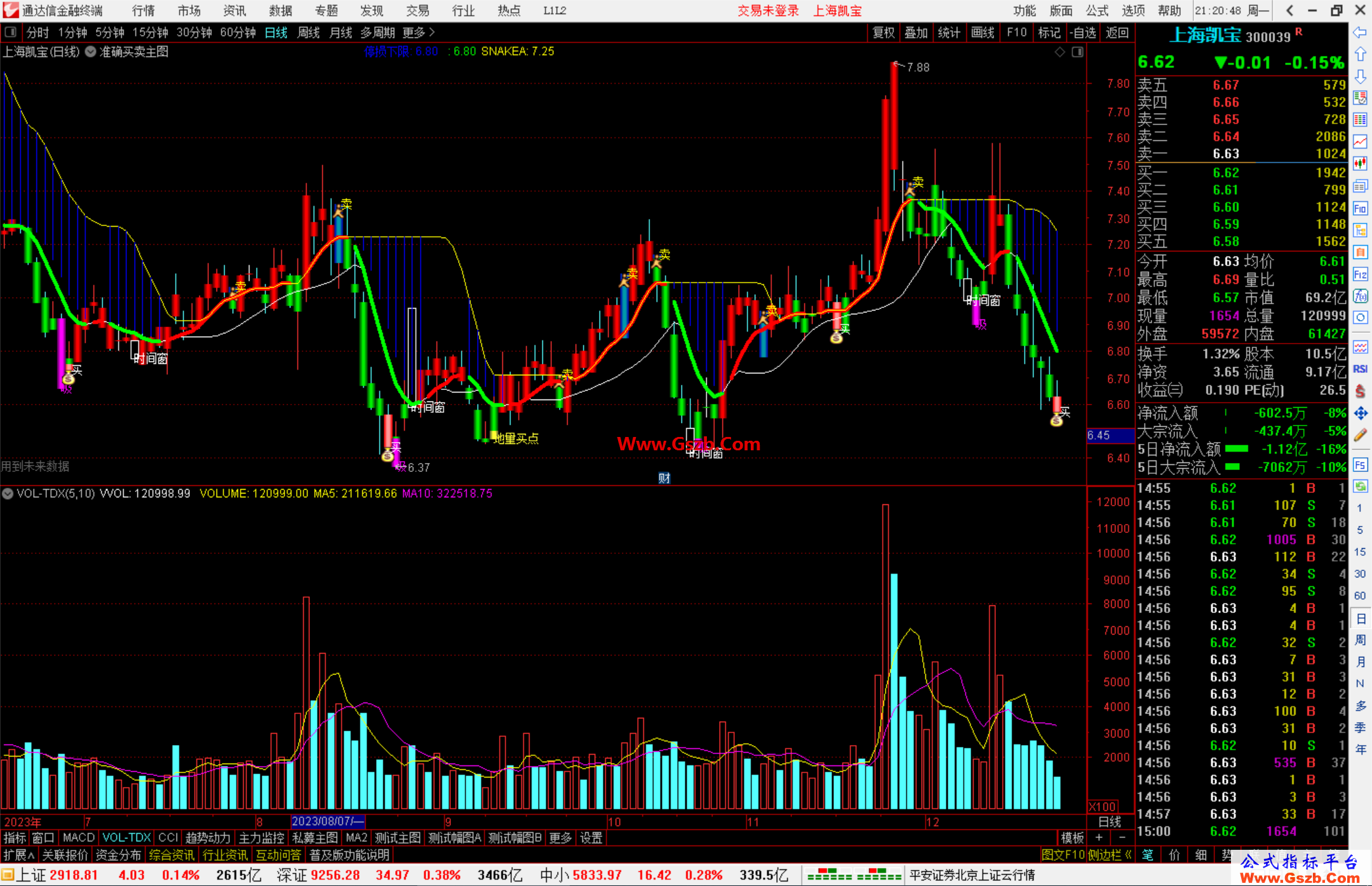Open the 模板 template dropdown
The image size is (1372, 886).
[1073, 838]
